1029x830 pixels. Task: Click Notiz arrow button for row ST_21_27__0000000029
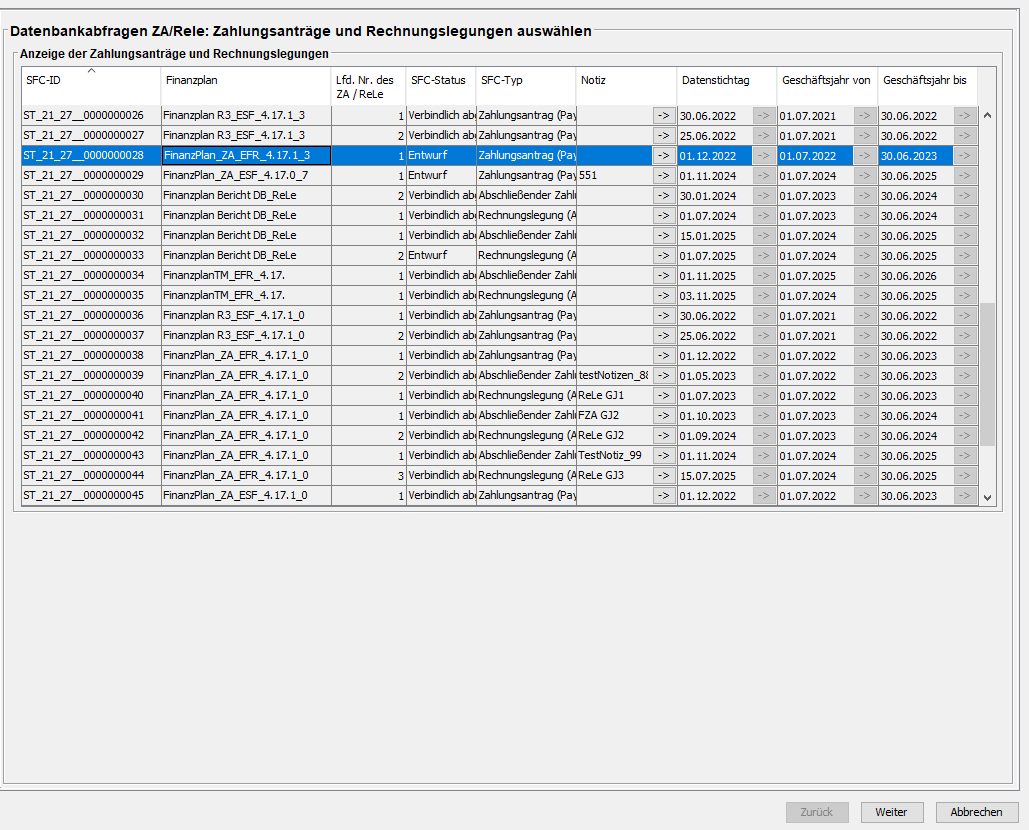pos(664,175)
